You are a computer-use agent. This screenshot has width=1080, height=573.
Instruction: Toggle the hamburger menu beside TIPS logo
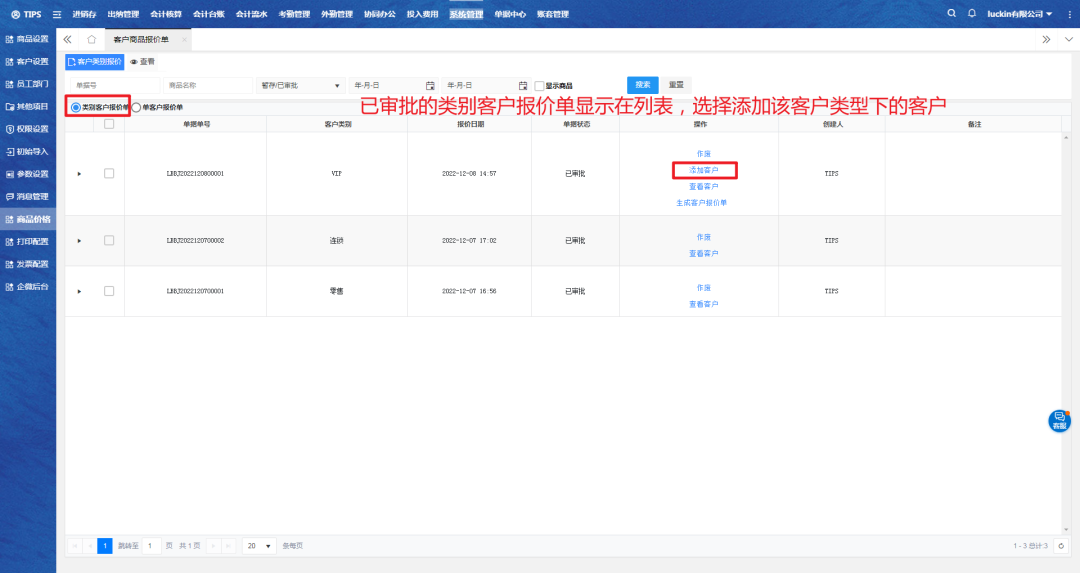[x=56, y=14]
